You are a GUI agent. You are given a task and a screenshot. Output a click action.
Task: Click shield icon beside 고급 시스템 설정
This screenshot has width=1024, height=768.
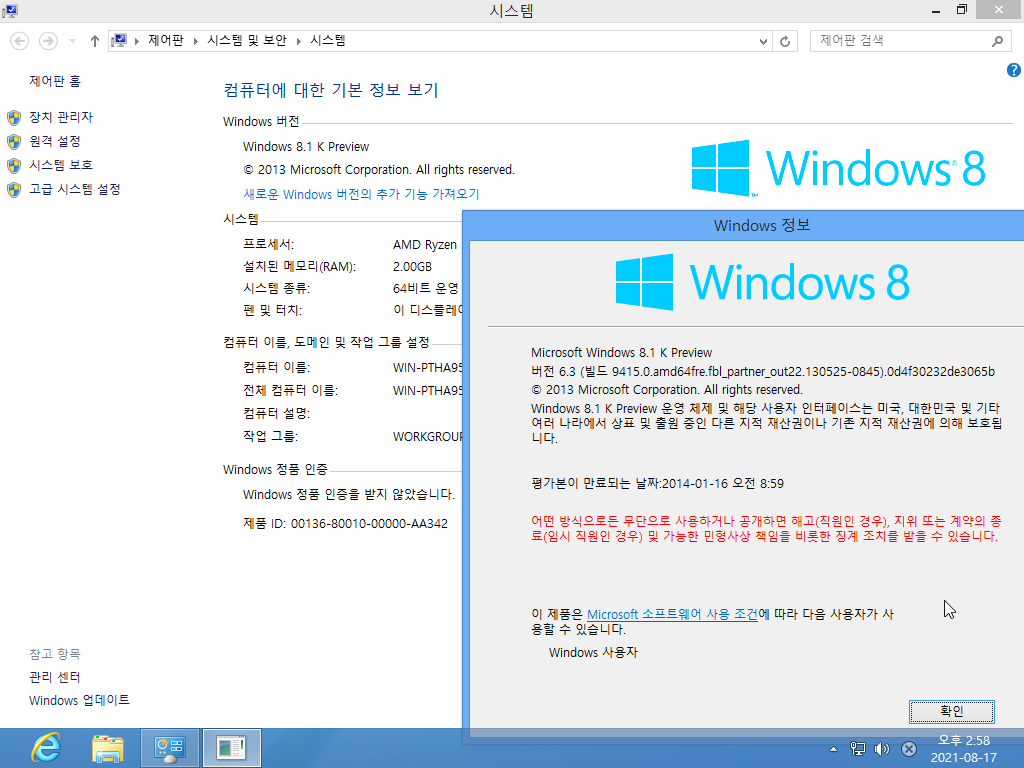click(x=14, y=189)
